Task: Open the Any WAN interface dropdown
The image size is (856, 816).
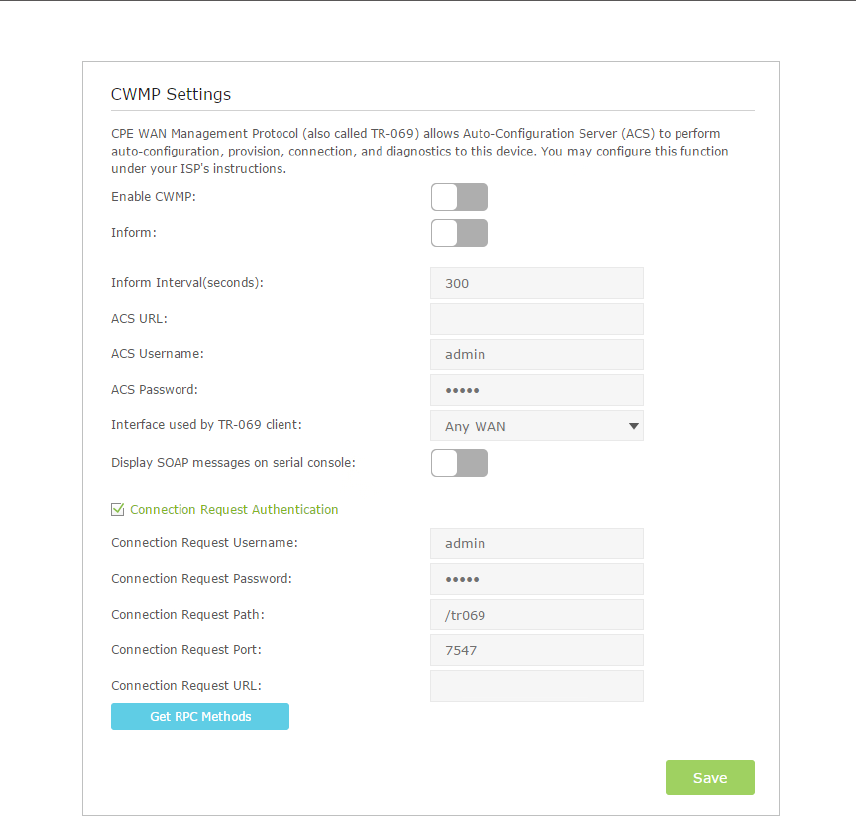Action: (537, 426)
